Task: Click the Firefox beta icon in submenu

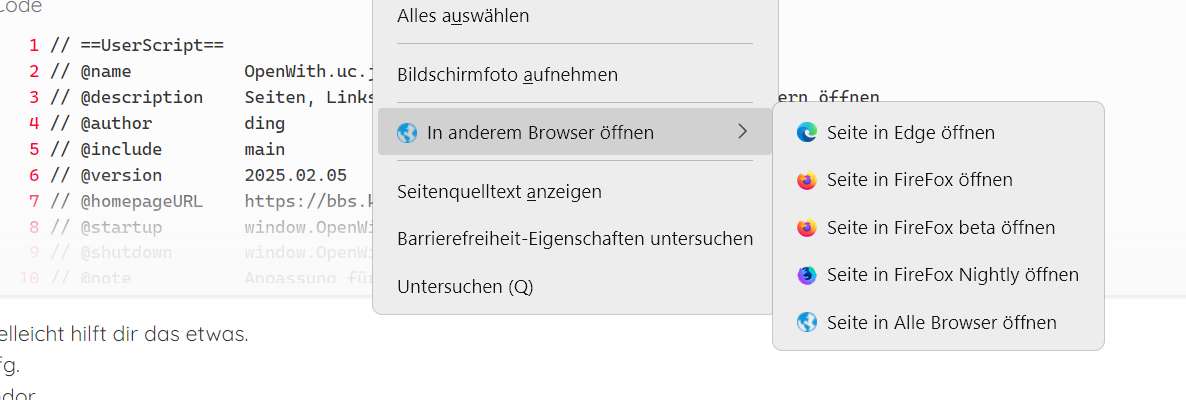Action: point(806,228)
